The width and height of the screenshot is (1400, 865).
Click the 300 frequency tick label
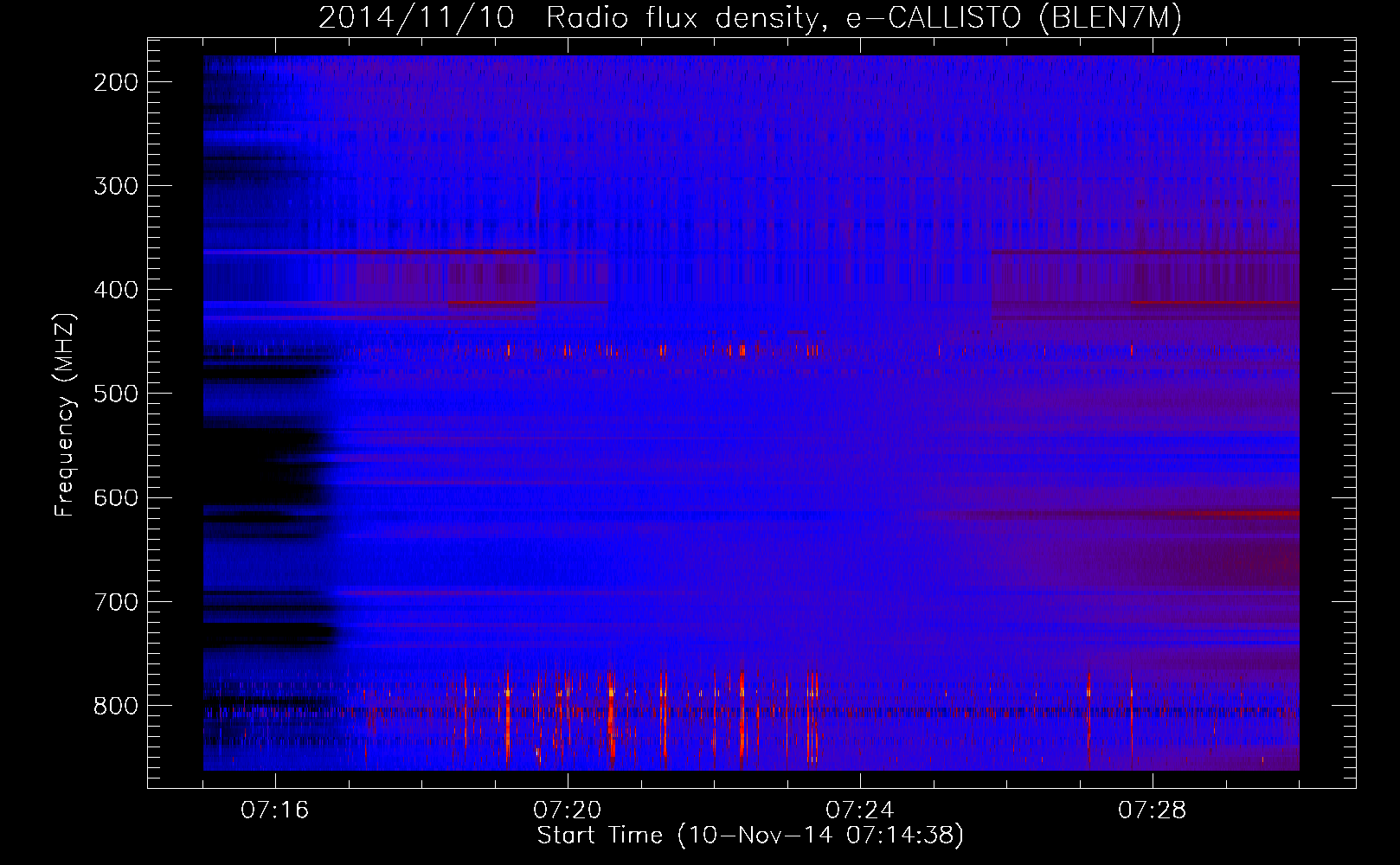click(x=115, y=186)
